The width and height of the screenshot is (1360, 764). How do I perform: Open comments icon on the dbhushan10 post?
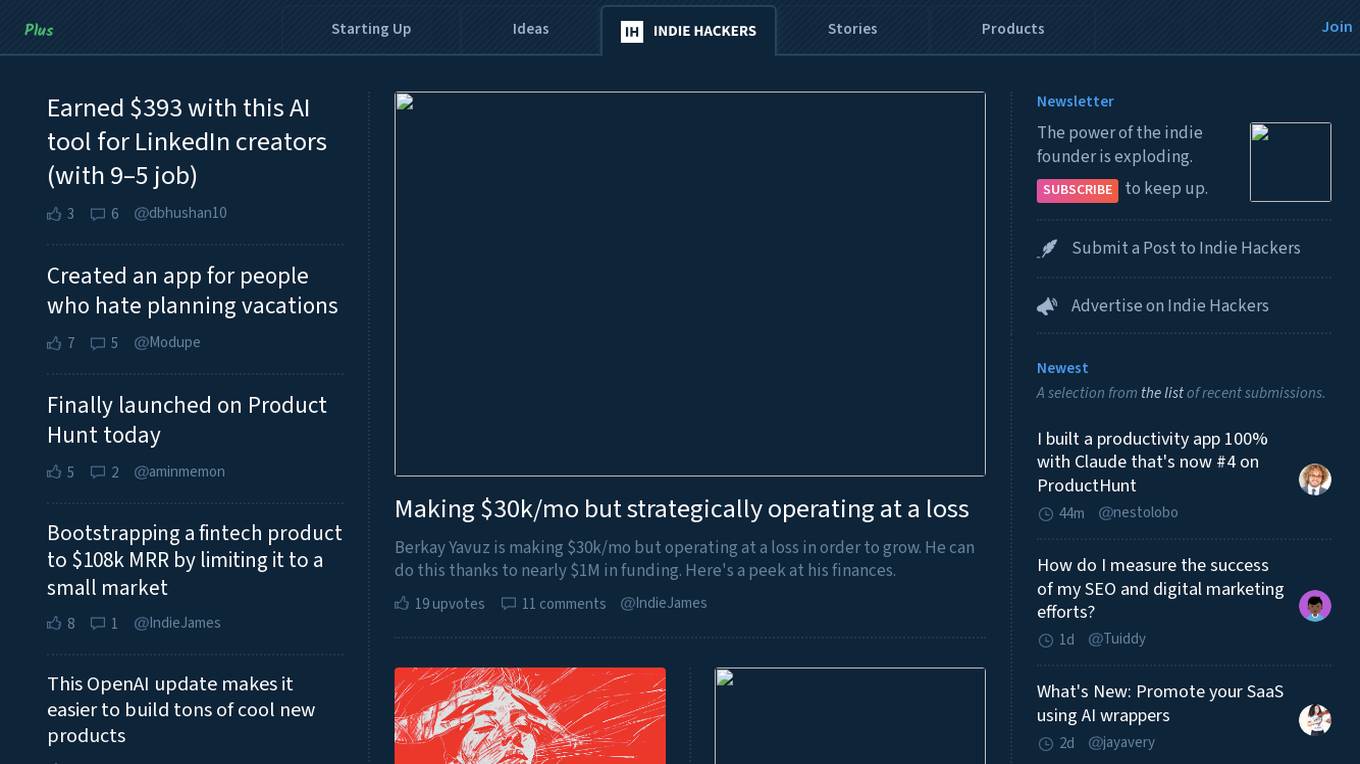pyautogui.click(x=98, y=213)
